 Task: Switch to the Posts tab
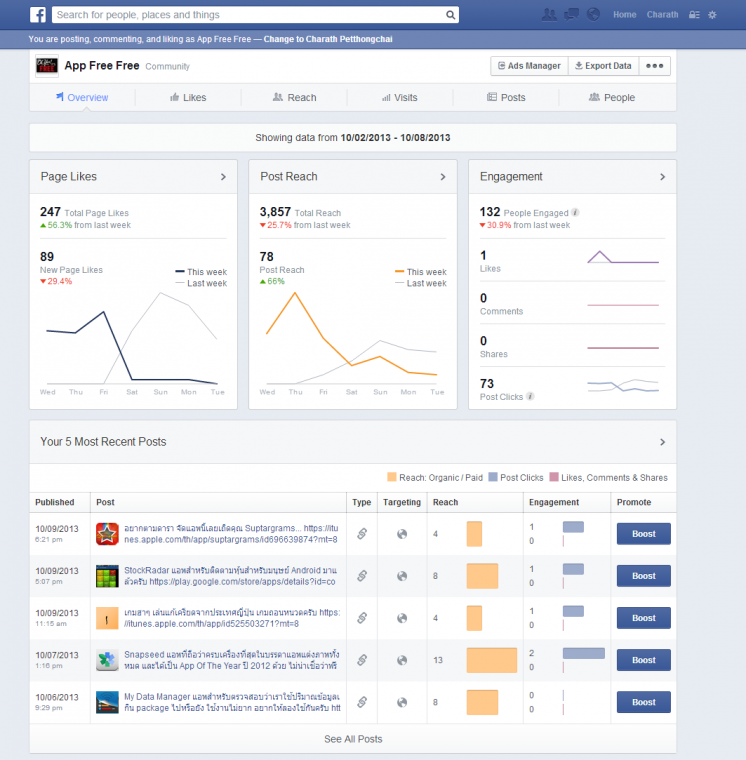point(506,97)
